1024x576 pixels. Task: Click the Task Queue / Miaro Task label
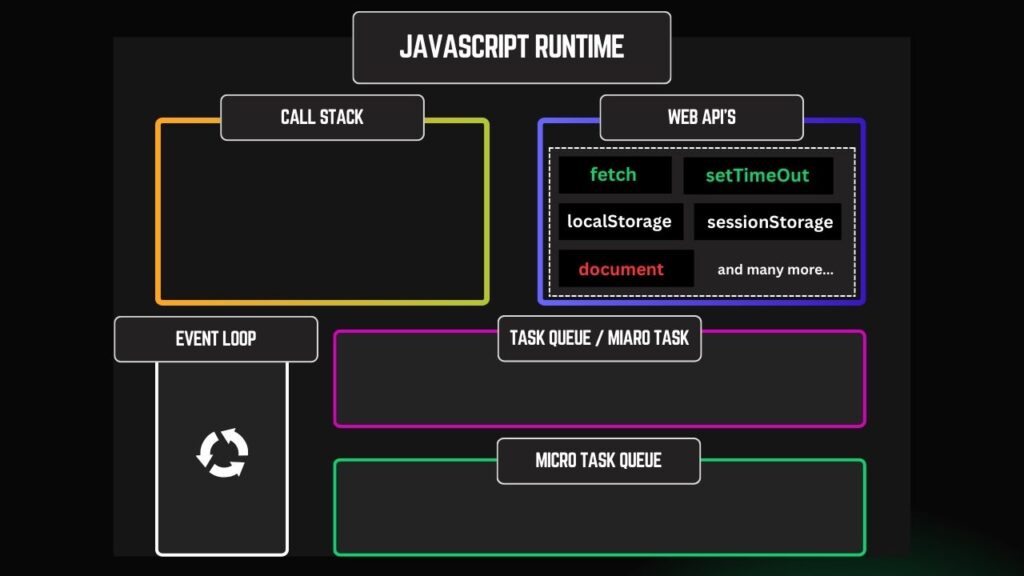tap(599, 338)
